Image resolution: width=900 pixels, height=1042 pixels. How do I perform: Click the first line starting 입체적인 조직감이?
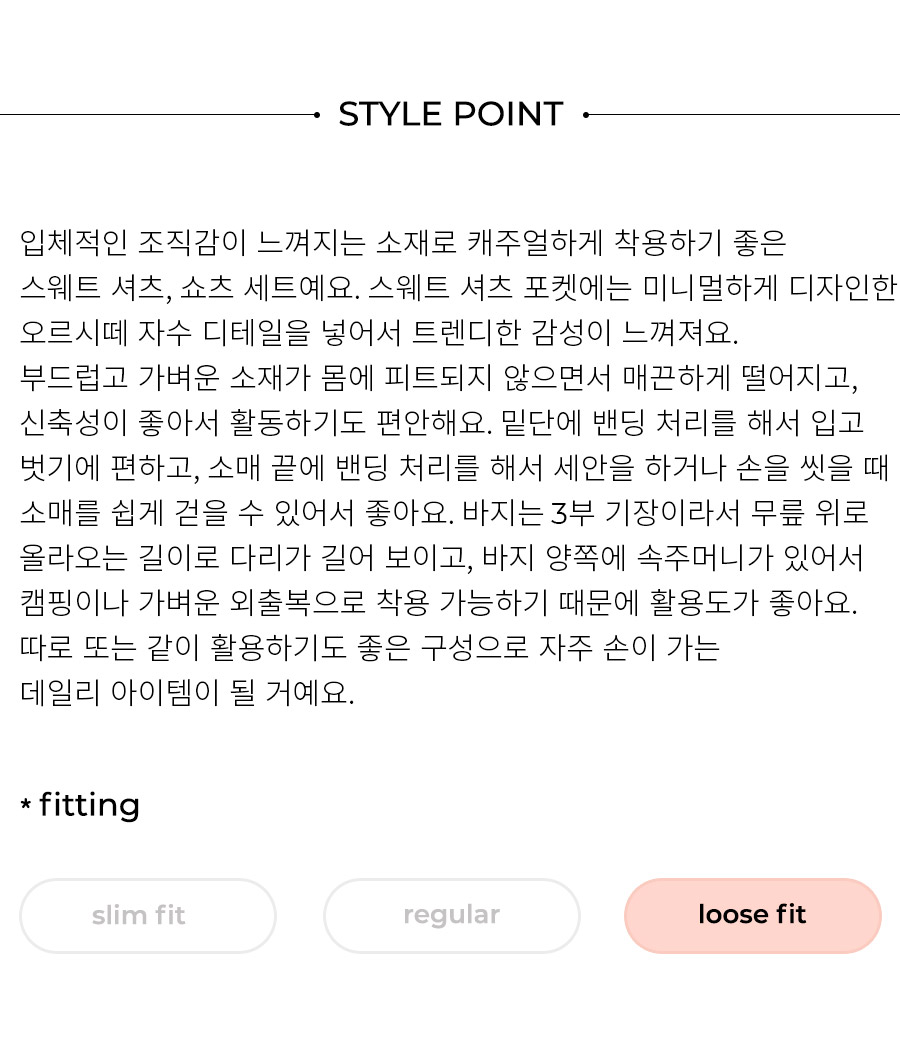403,243
